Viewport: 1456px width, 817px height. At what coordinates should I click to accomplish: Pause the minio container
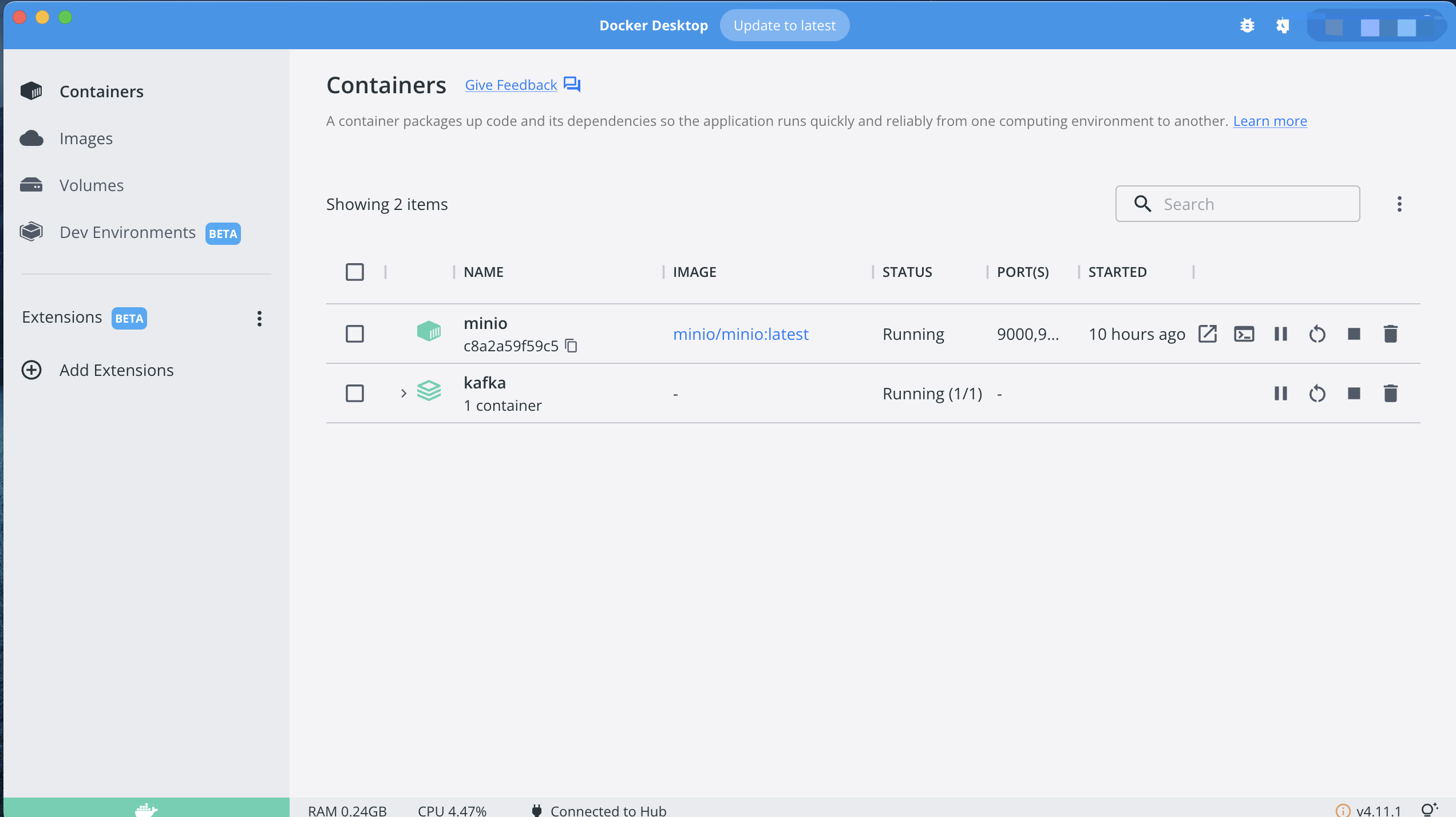coord(1280,334)
